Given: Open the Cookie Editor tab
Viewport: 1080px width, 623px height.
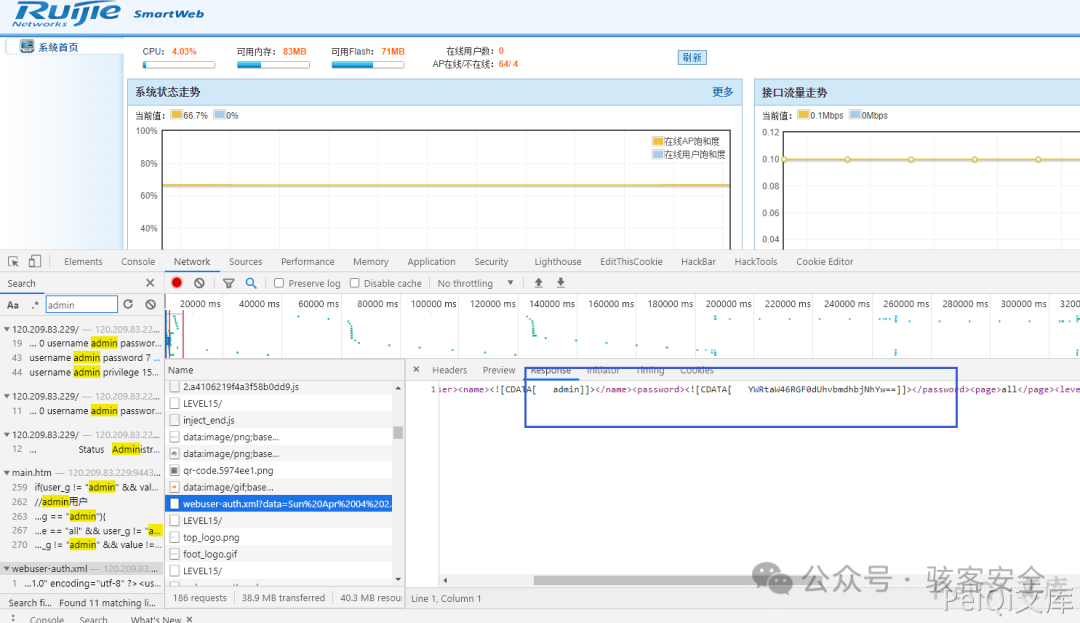Looking at the screenshot, I should pyautogui.click(x=824, y=262).
